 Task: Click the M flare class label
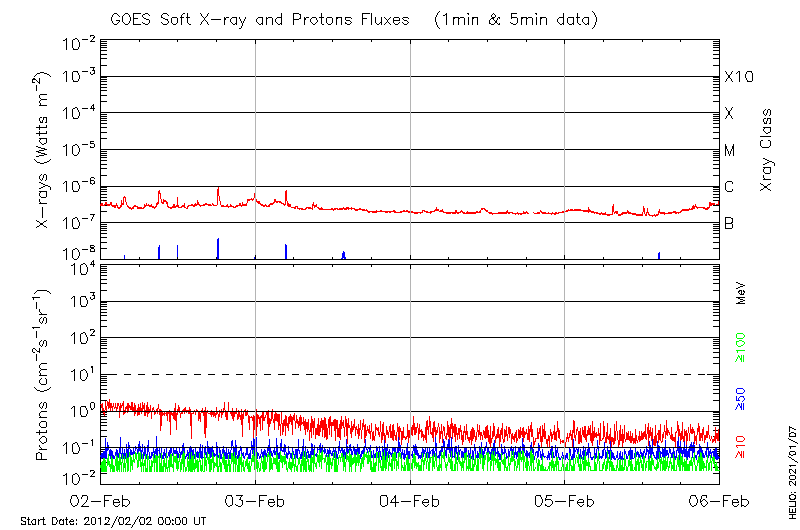pyautogui.click(x=730, y=150)
